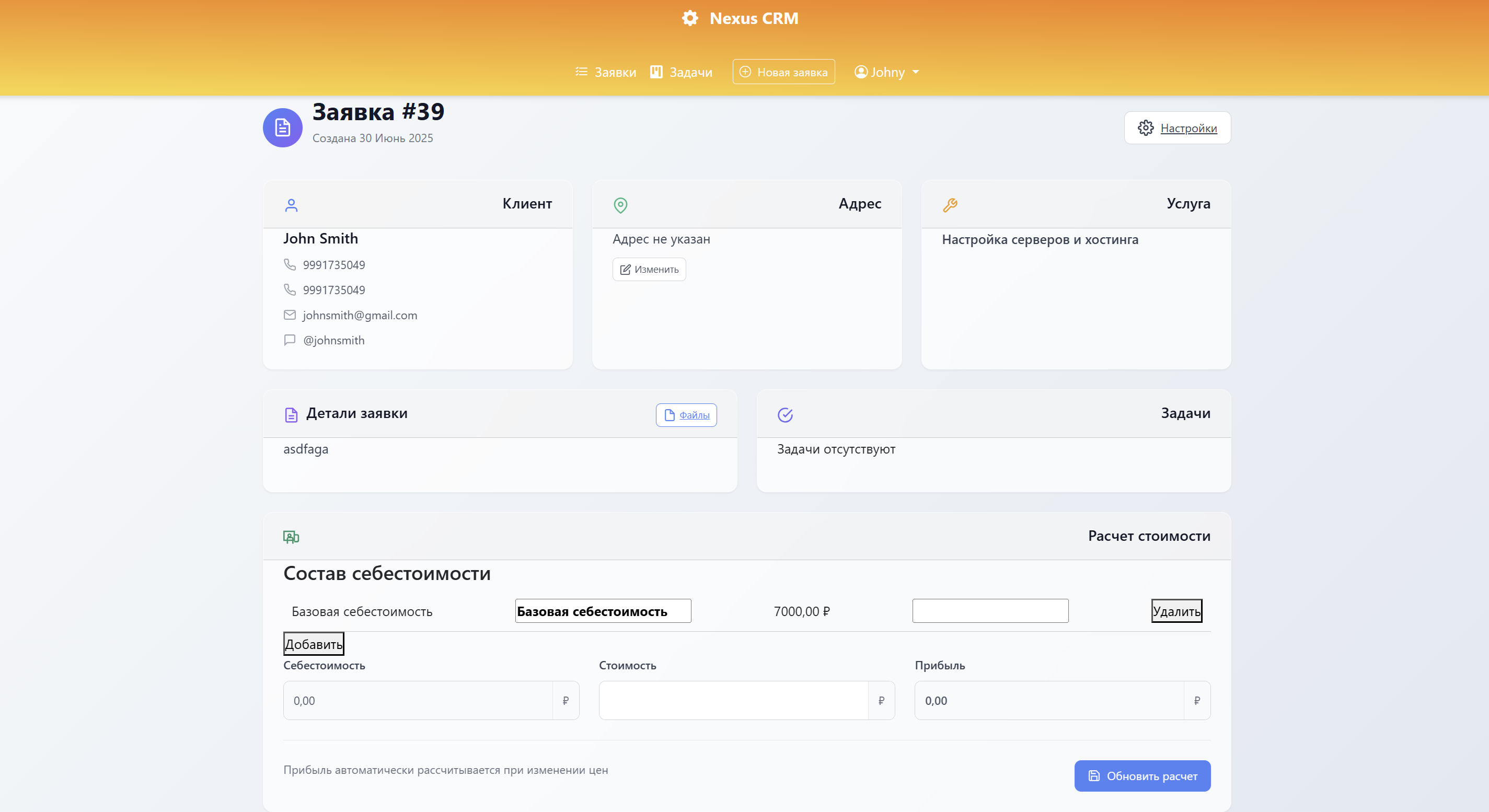
Task: Click the chat handle speech bubble icon
Action: 290,340
